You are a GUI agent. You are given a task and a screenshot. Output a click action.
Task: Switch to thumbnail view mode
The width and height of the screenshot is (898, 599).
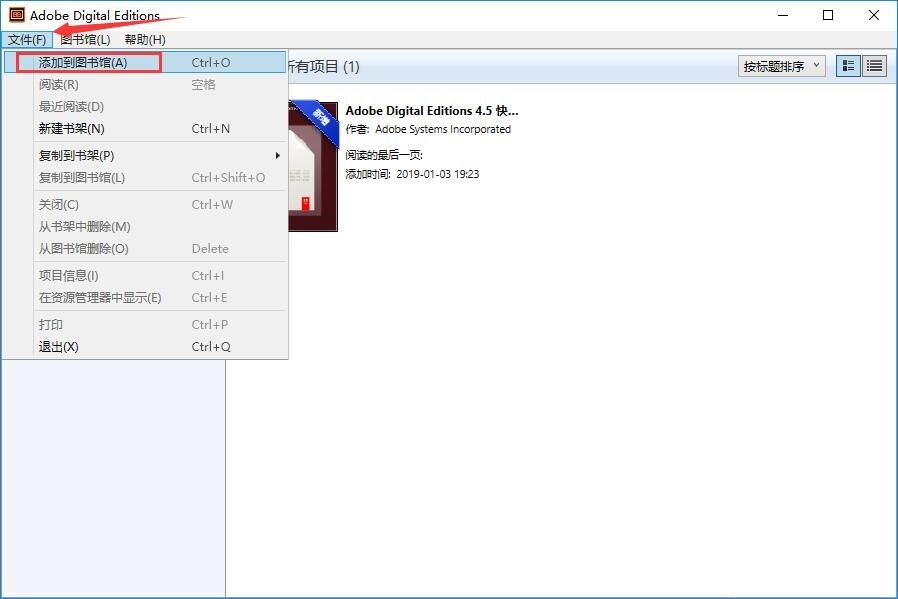848,66
